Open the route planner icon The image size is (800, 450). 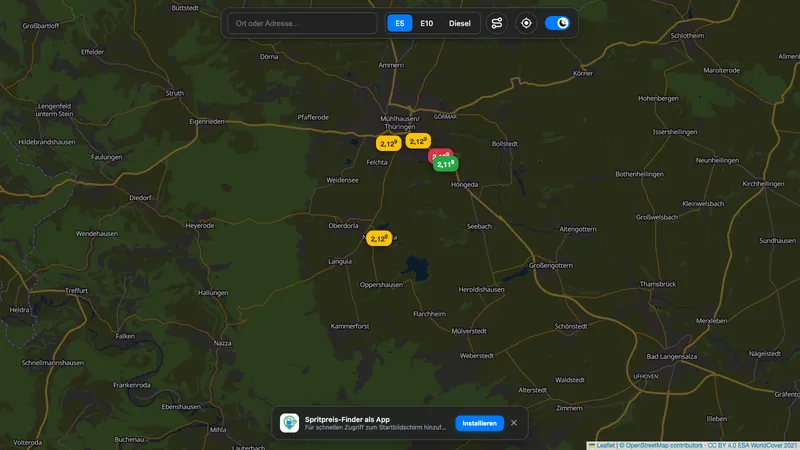click(x=496, y=23)
